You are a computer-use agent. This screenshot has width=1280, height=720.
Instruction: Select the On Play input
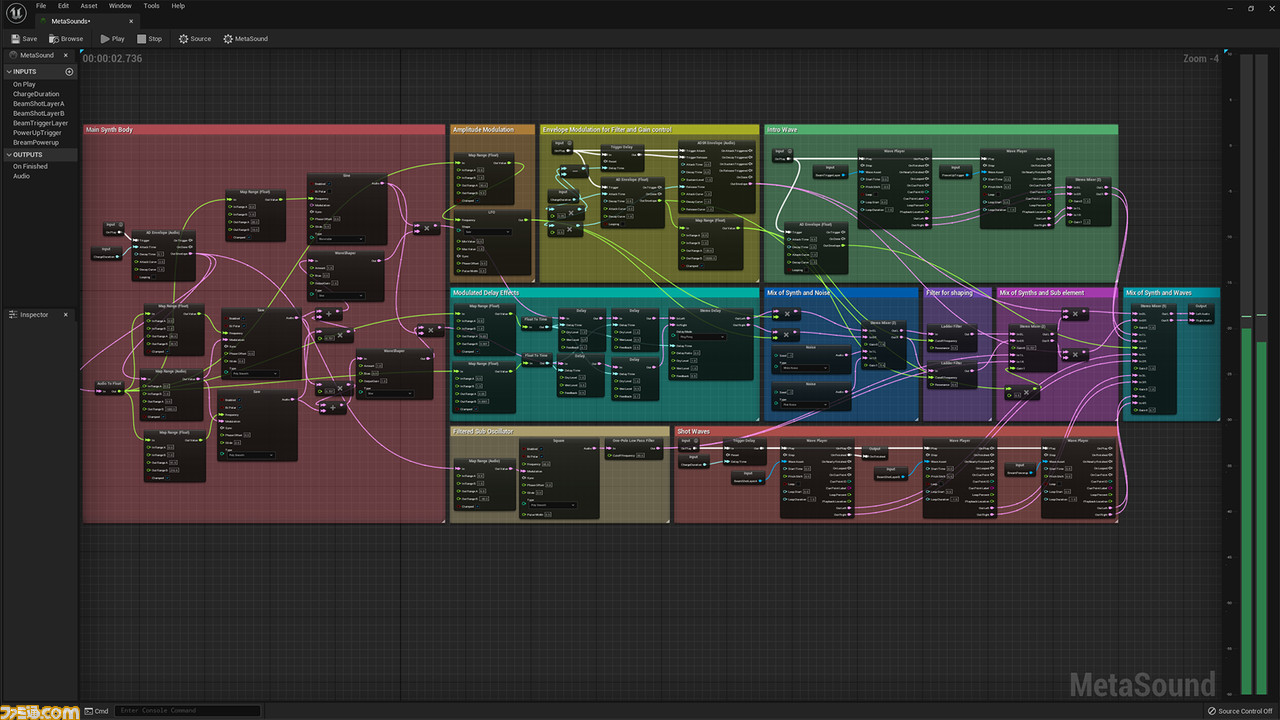coord(24,84)
